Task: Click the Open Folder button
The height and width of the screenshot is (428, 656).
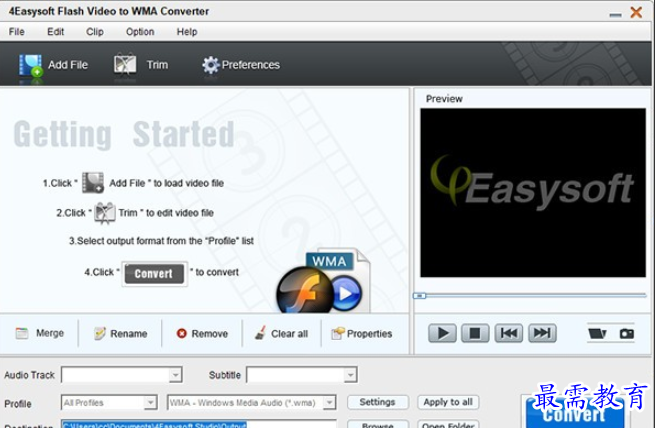Action: point(448,424)
